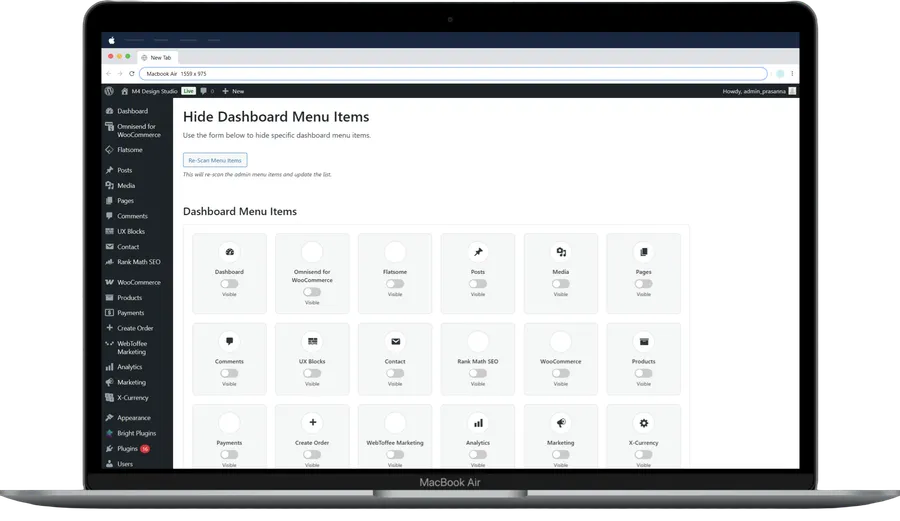
Task: Click the Create Order plus icon in sidebar
Action: 109,328
